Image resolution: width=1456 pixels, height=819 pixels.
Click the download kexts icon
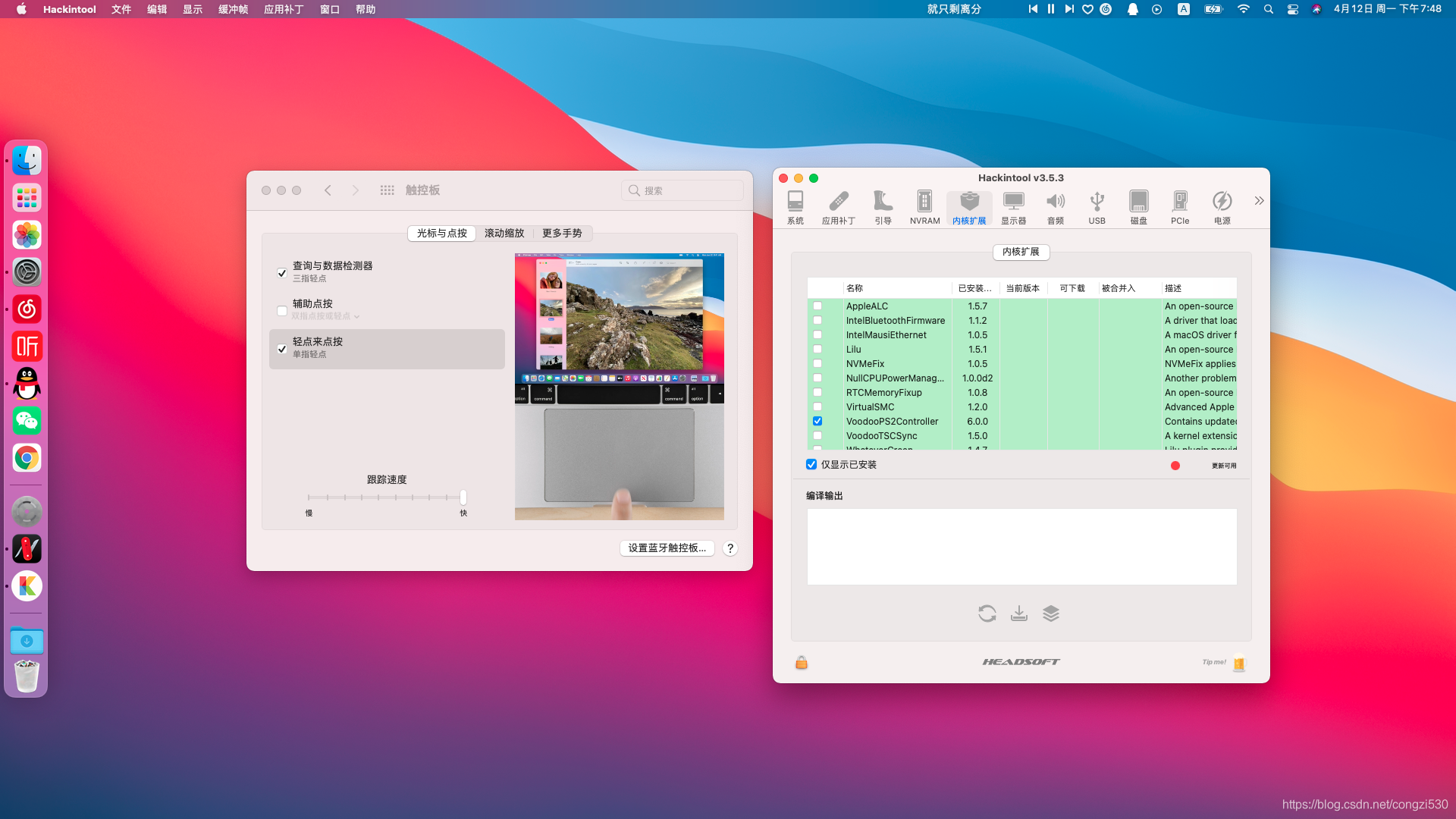point(1019,613)
